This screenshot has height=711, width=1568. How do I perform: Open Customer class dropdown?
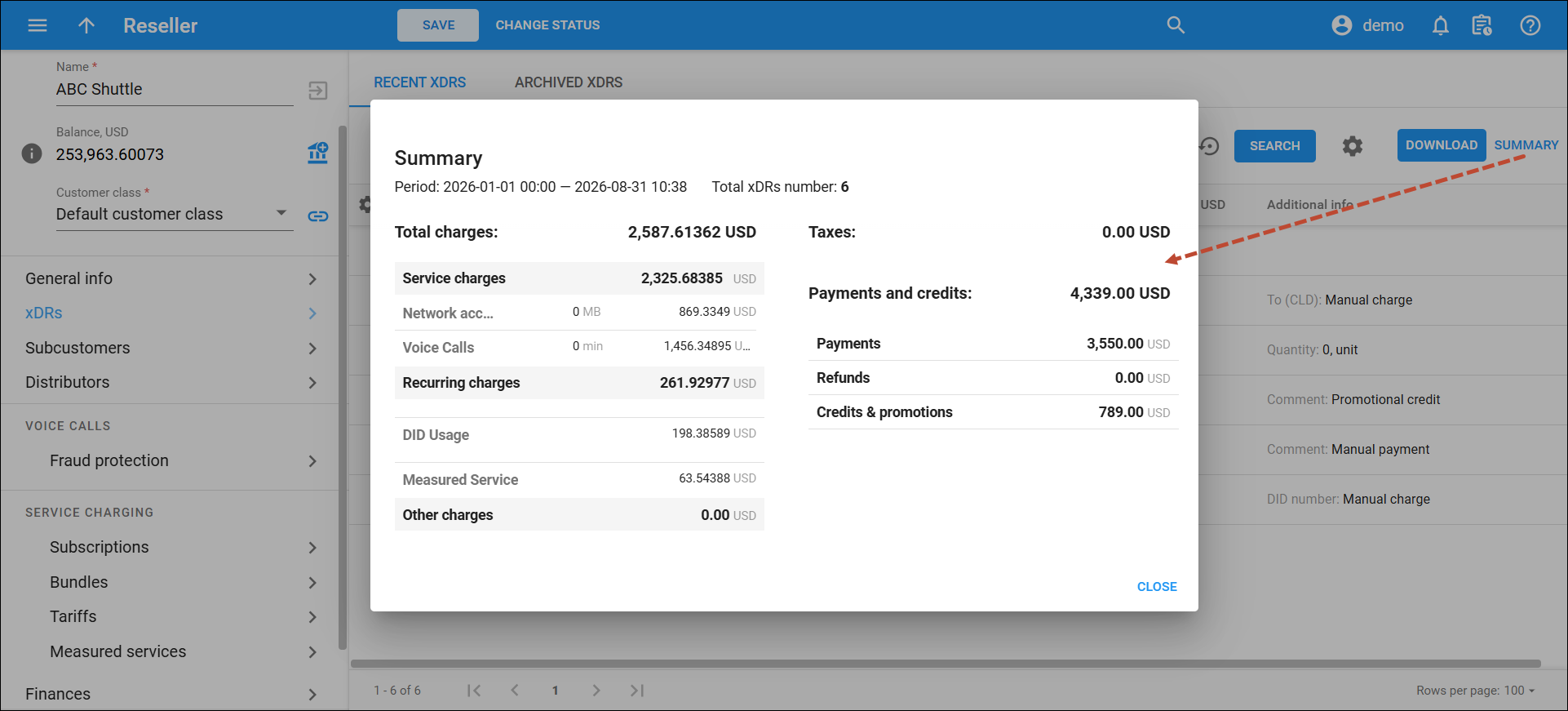point(175,214)
